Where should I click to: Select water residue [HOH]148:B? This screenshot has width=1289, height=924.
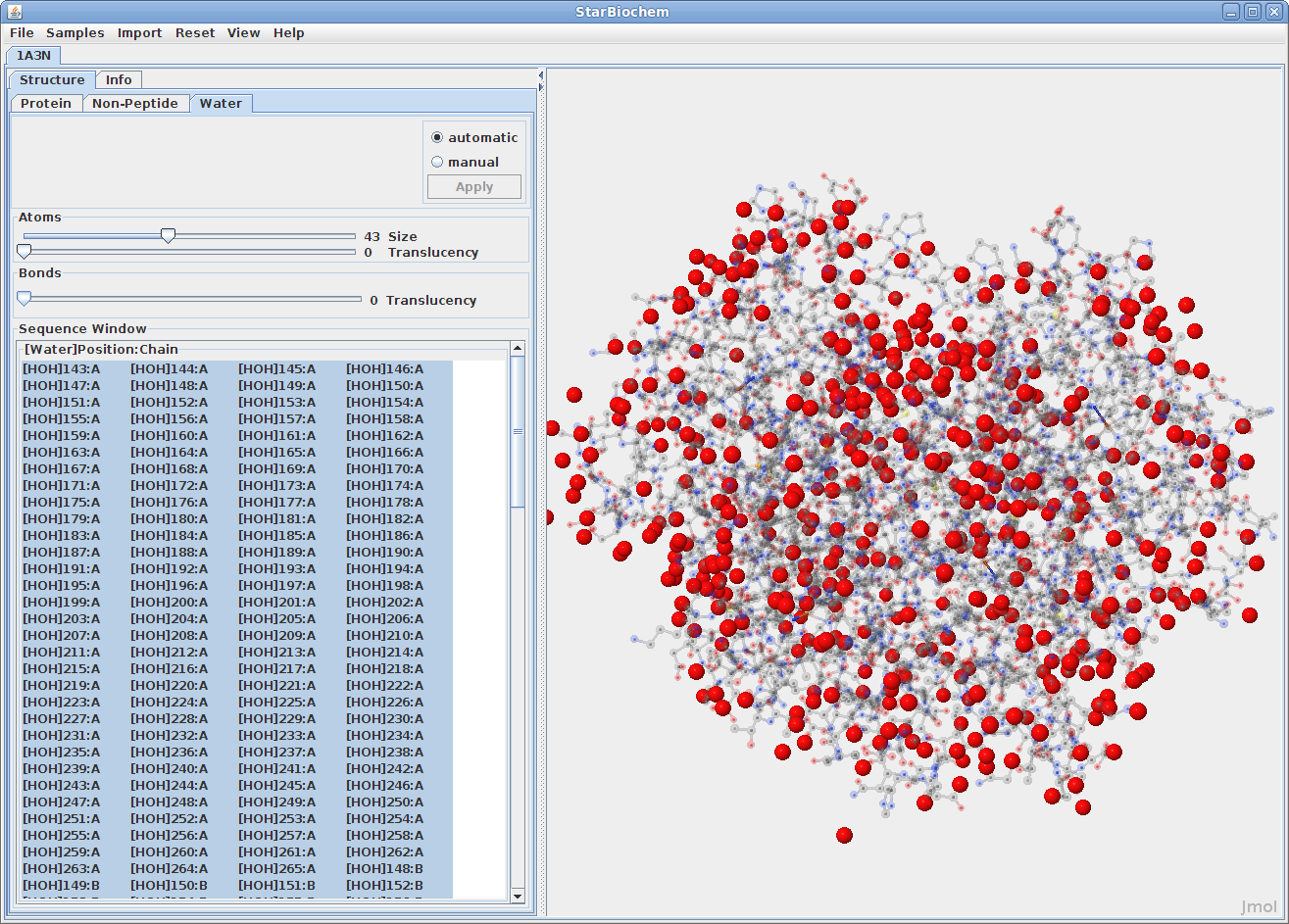click(x=385, y=868)
